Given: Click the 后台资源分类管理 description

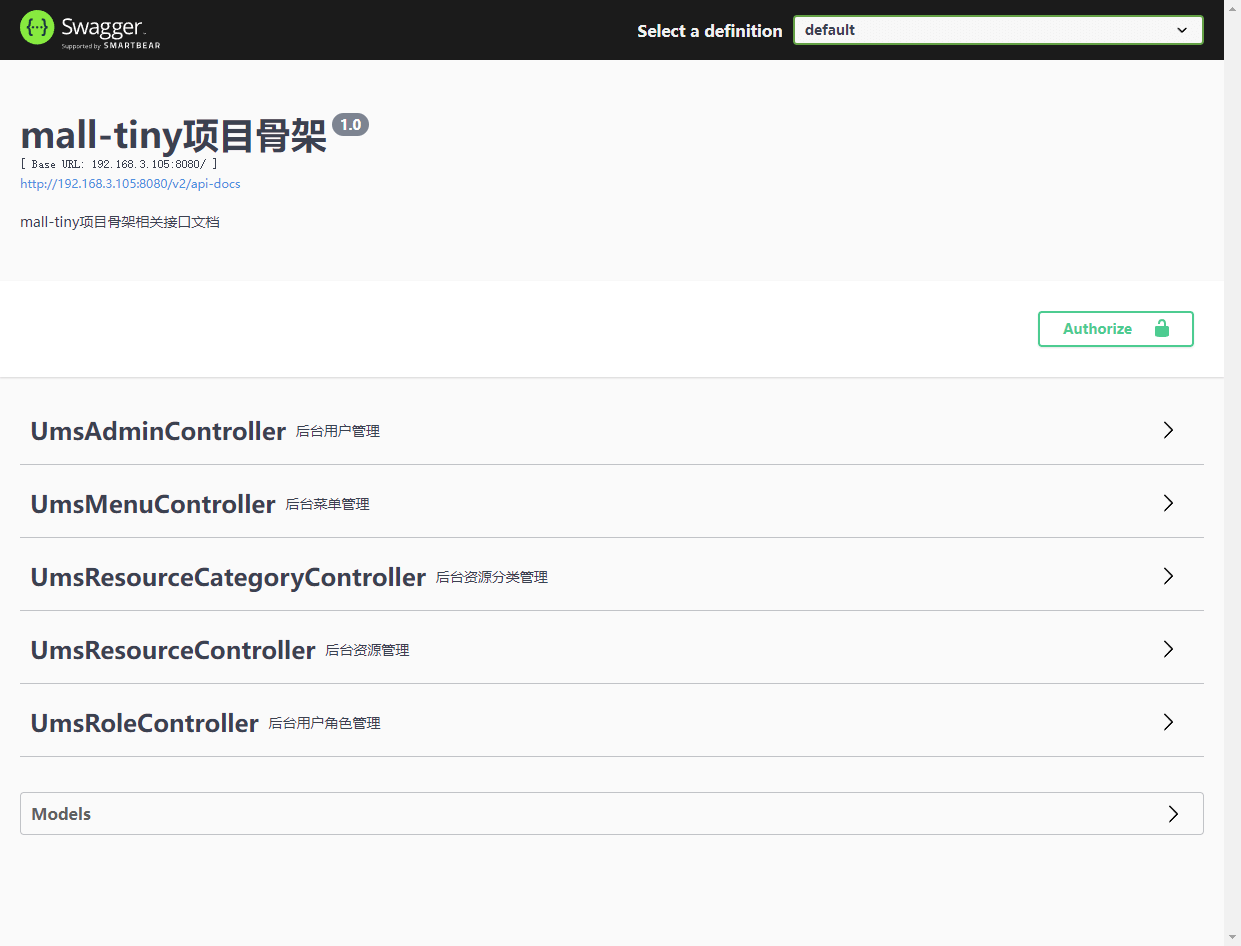Looking at the screenshot, I should point(492,578).
